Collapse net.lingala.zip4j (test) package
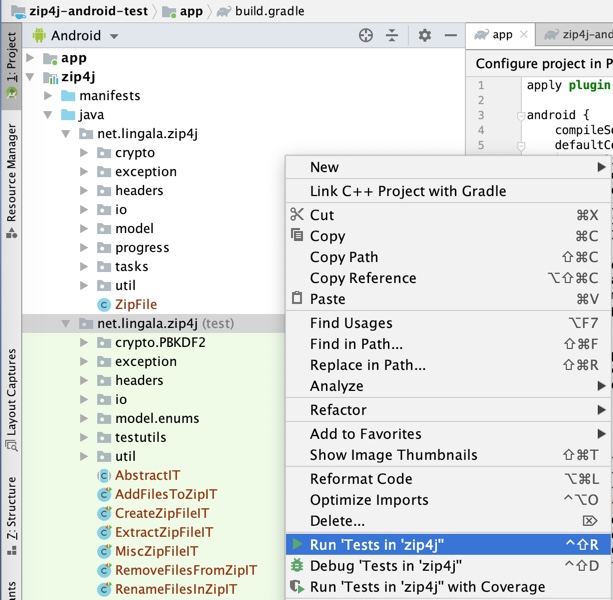The image size is (613, 600). [x=66, y=324]
